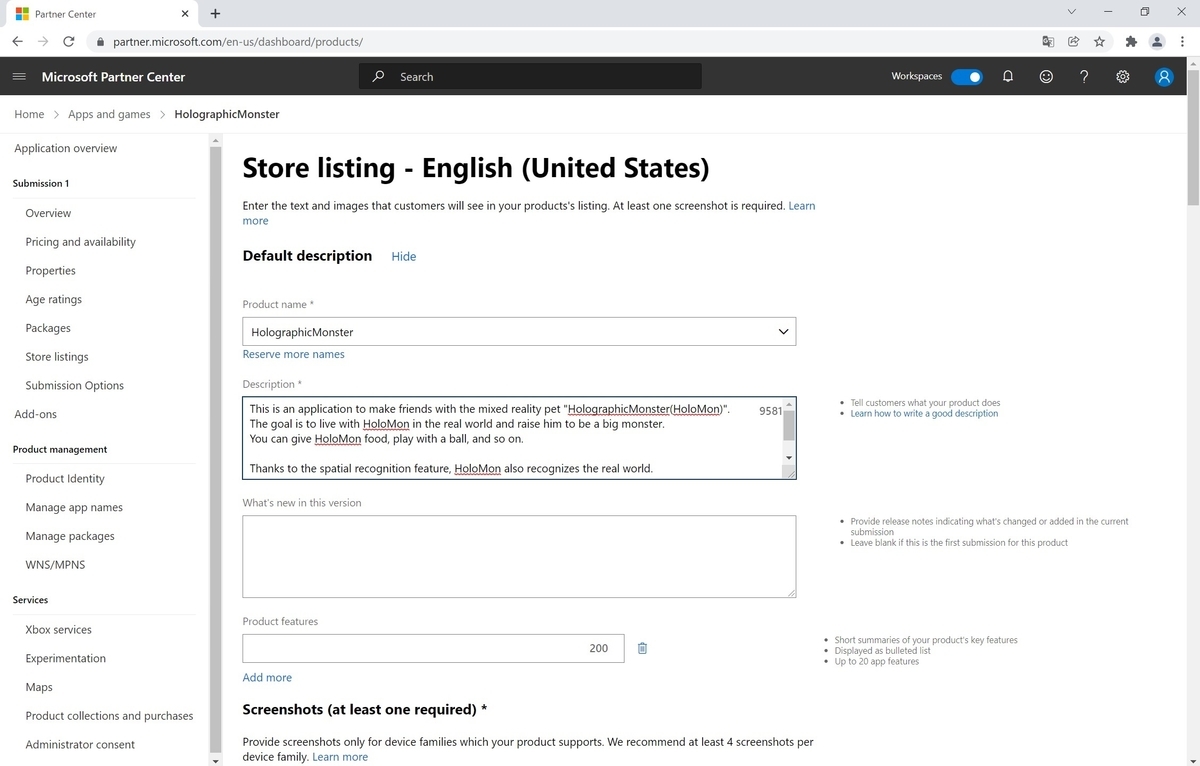The height and width of the screenshot is (766, 1200).
Task: Open Add-ons in sidebar
Action: [x=35, y=414]
